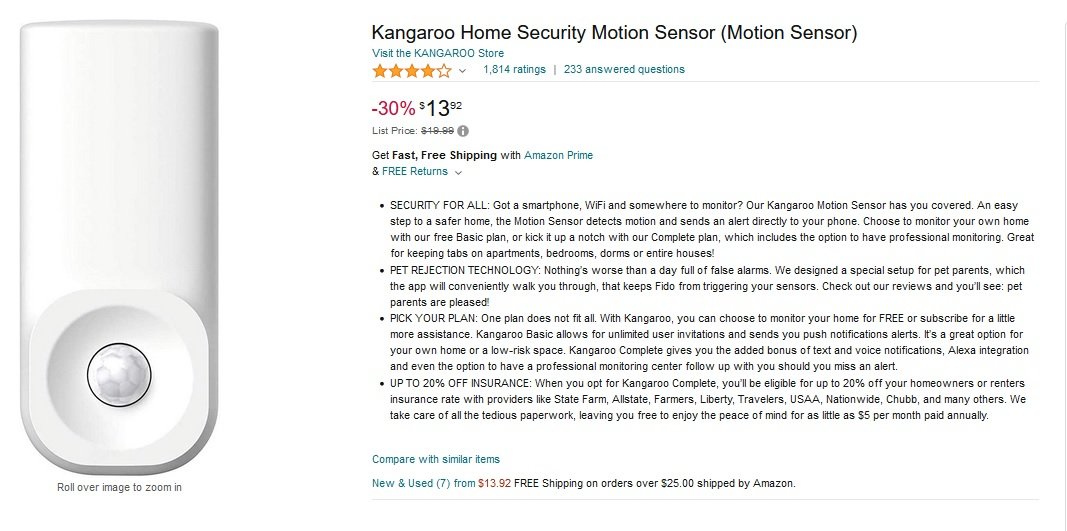
Task: Click the round sensor lens in photo
Action: coord(119,375)
